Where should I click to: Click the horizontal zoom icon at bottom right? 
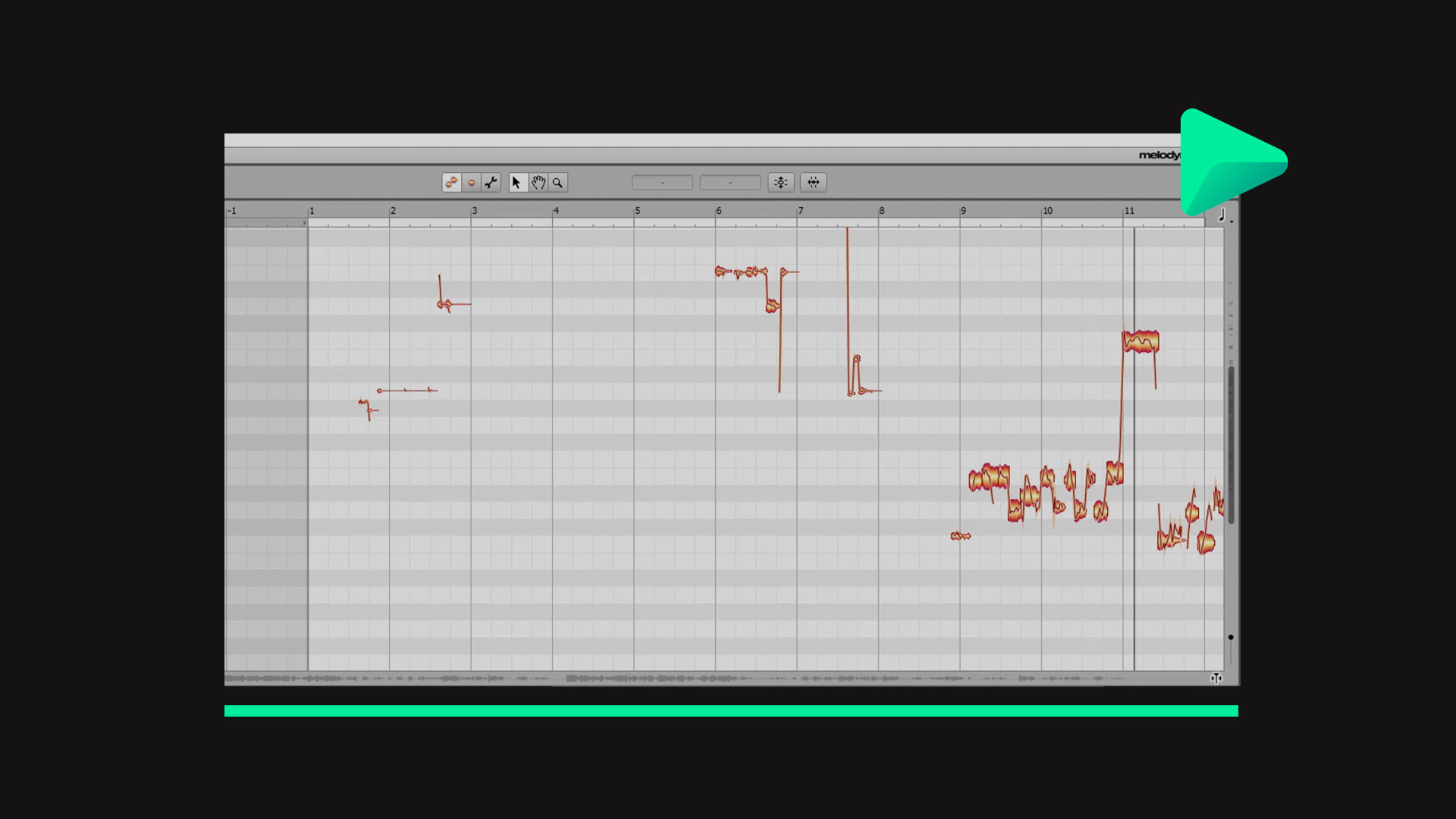pos(1216,678)
